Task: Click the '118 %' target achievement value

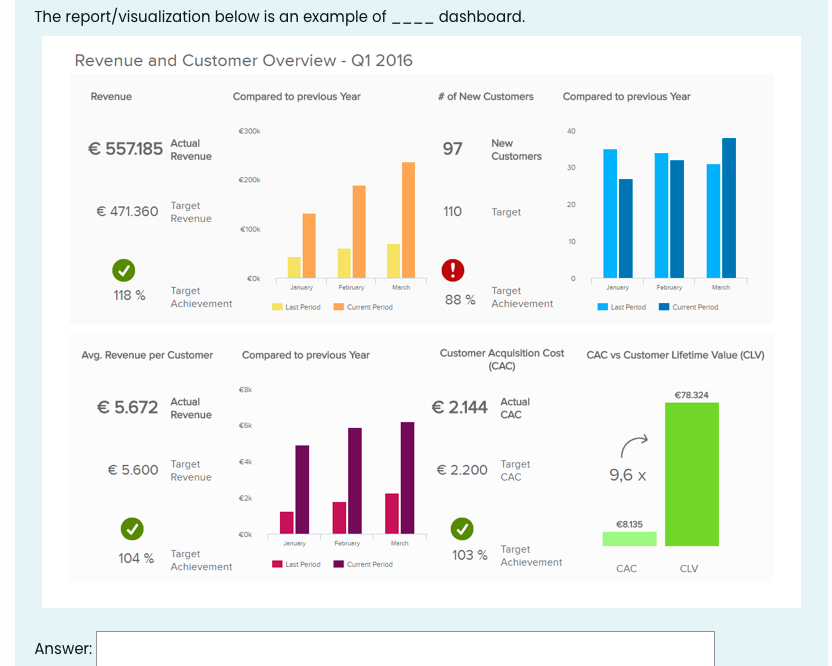Action: (129, 295)
